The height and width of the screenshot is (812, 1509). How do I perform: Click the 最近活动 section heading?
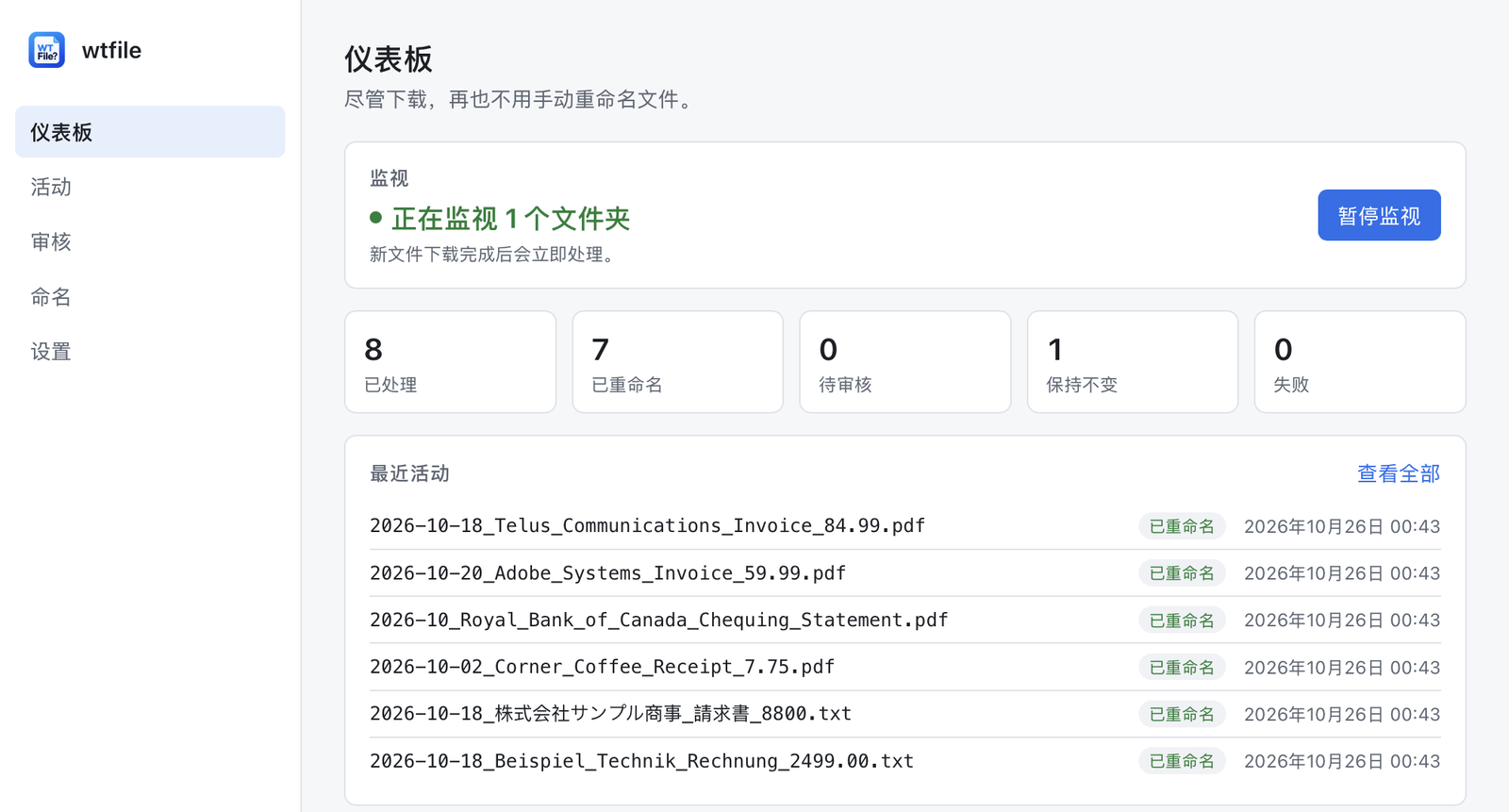pyautogui.click(x=409, y=473)
